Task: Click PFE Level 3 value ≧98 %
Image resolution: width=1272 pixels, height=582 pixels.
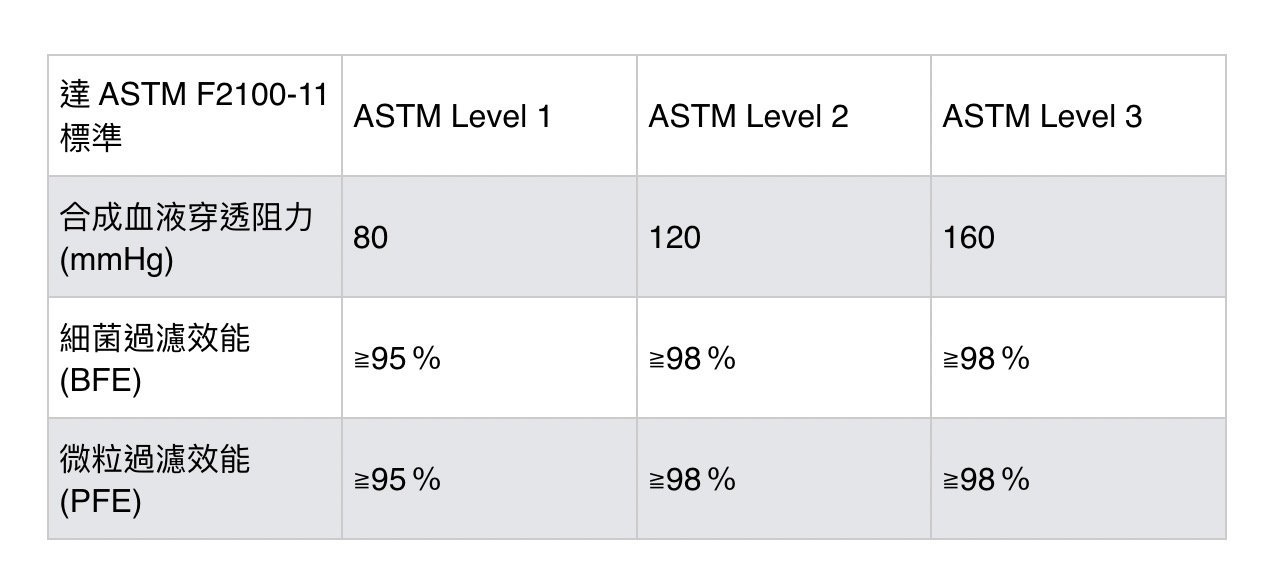Action: [x=986, y=480]
